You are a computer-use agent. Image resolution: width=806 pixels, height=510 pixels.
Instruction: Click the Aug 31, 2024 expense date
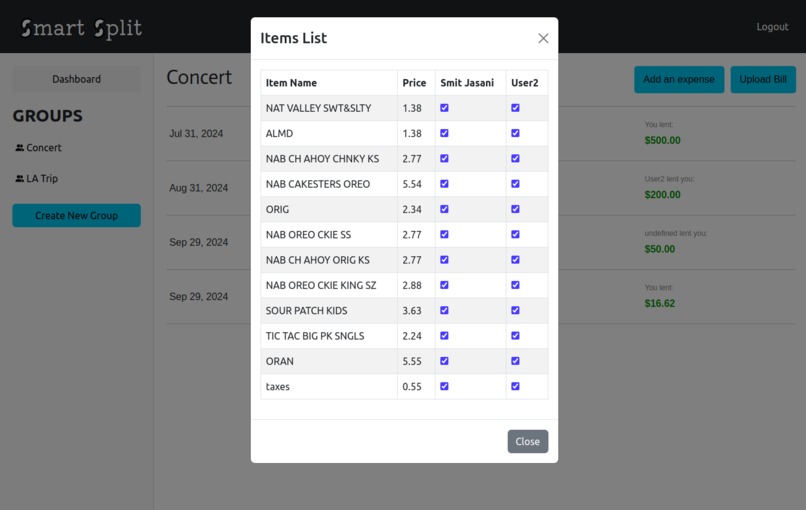click(x=198, y=188)
